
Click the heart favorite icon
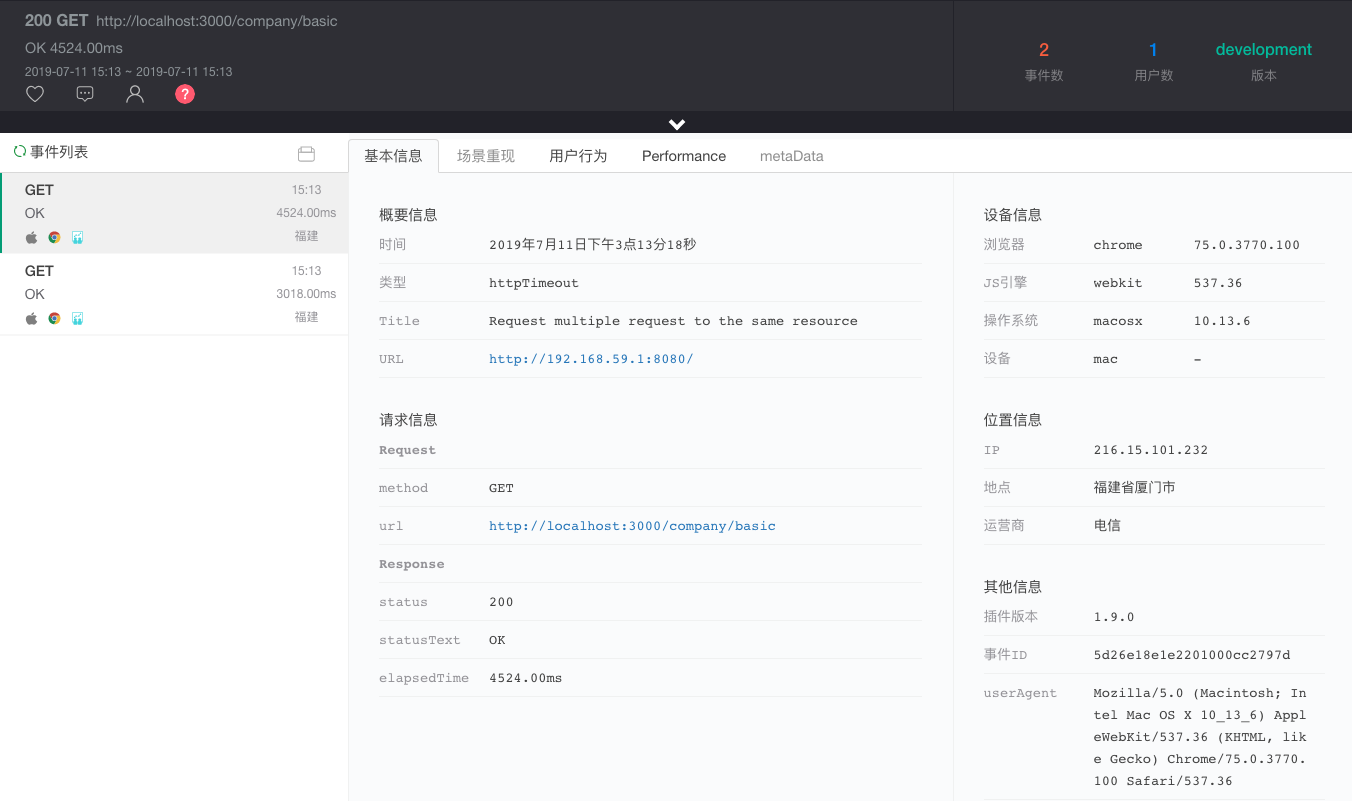click(x=35, y=94)
